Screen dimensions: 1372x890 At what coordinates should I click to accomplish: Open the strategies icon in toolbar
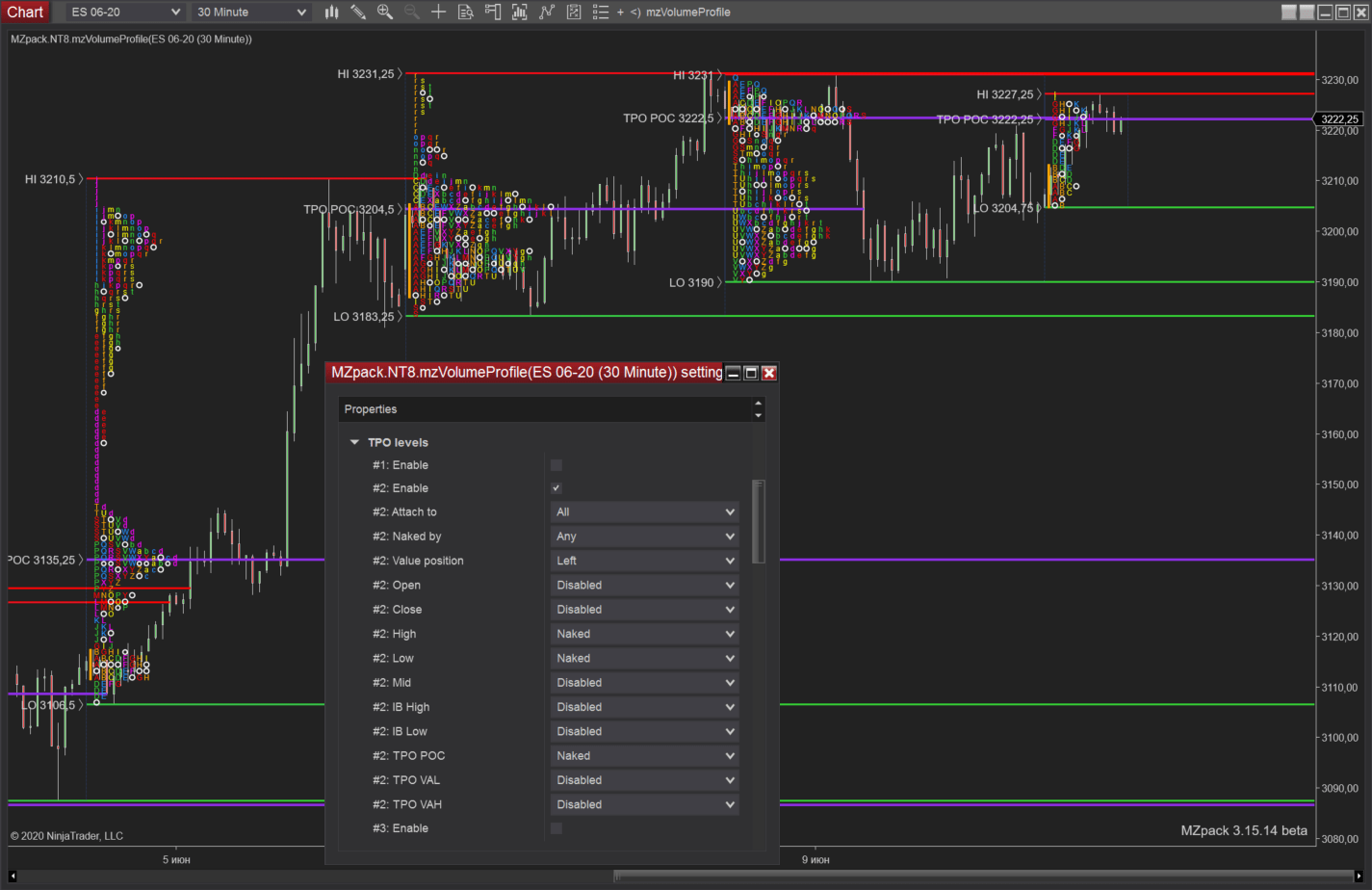click(574, 12)
